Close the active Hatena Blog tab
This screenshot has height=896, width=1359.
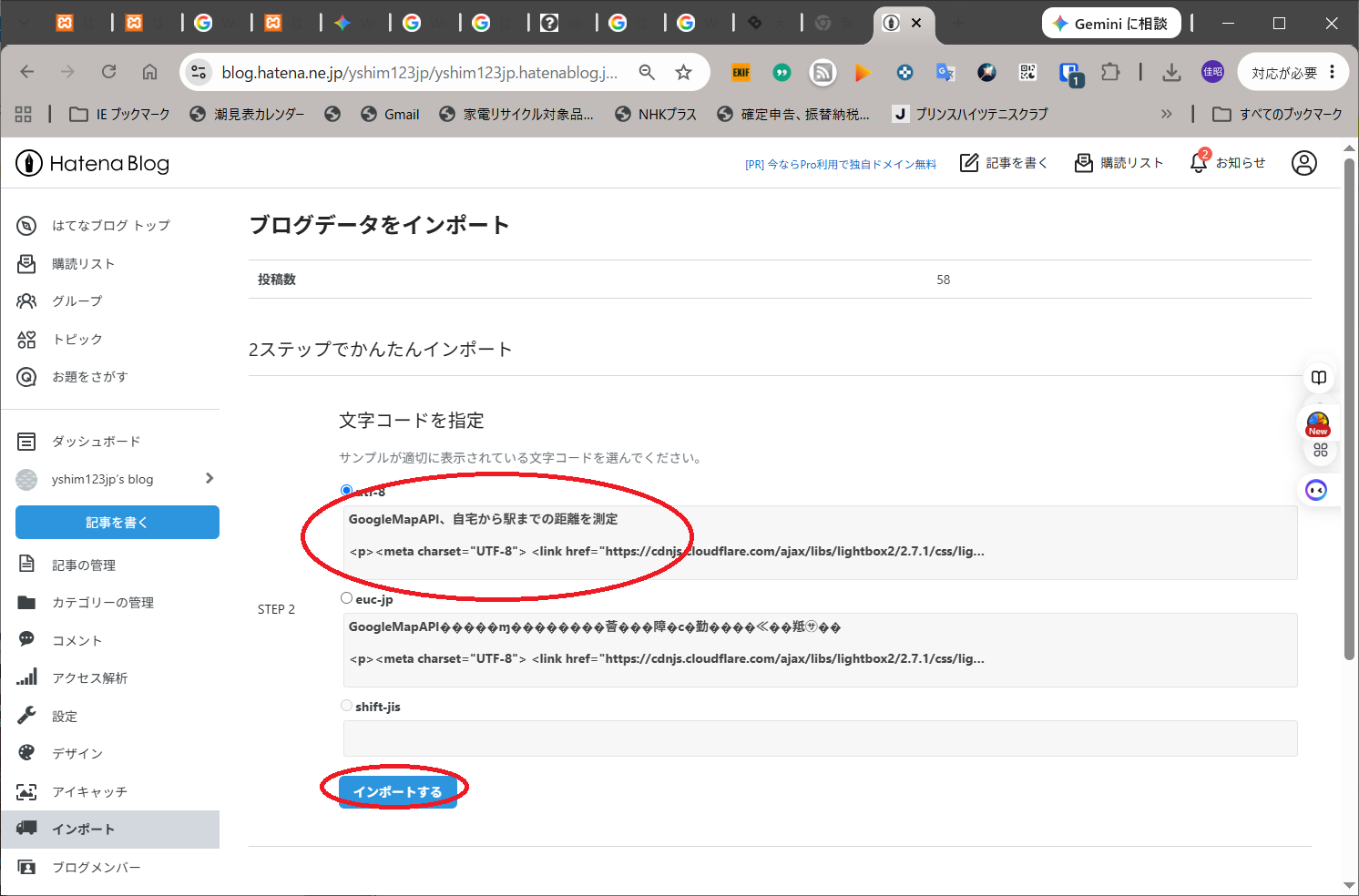tap(916, 23)
